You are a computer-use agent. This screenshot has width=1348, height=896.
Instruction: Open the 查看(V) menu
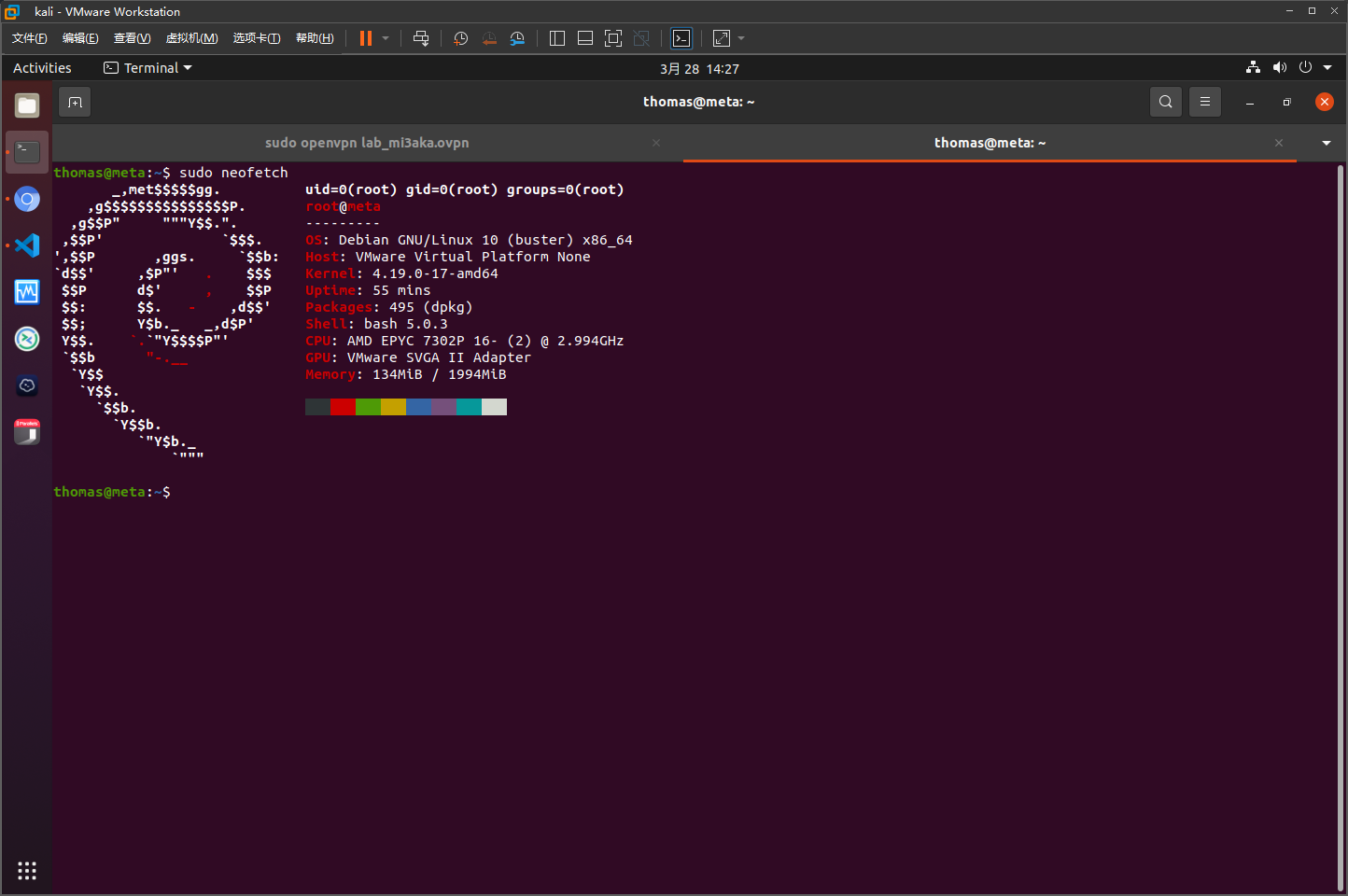132,38
